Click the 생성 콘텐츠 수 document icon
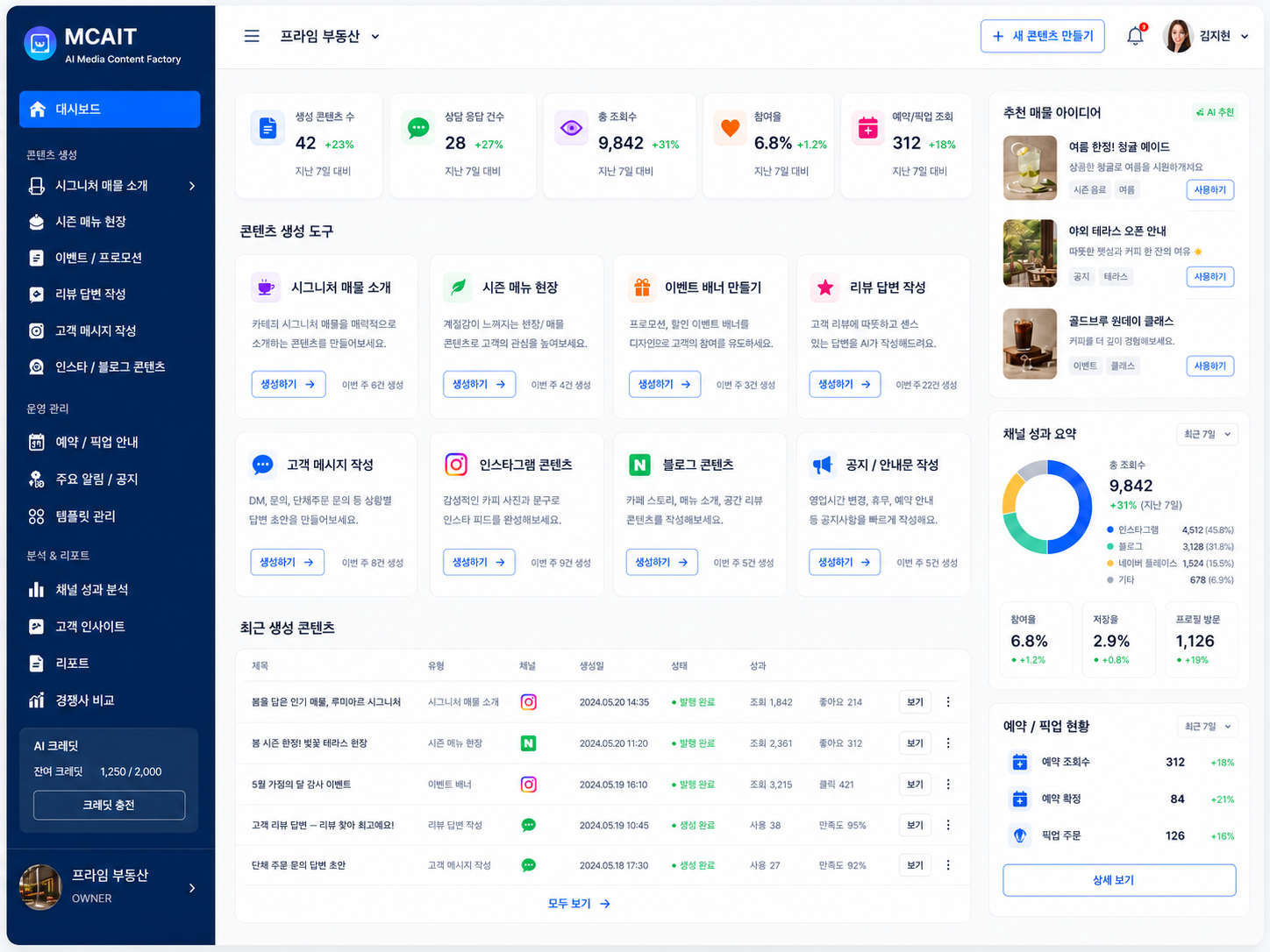Screen dimensions: 1270x952 [x=268, y=129]
